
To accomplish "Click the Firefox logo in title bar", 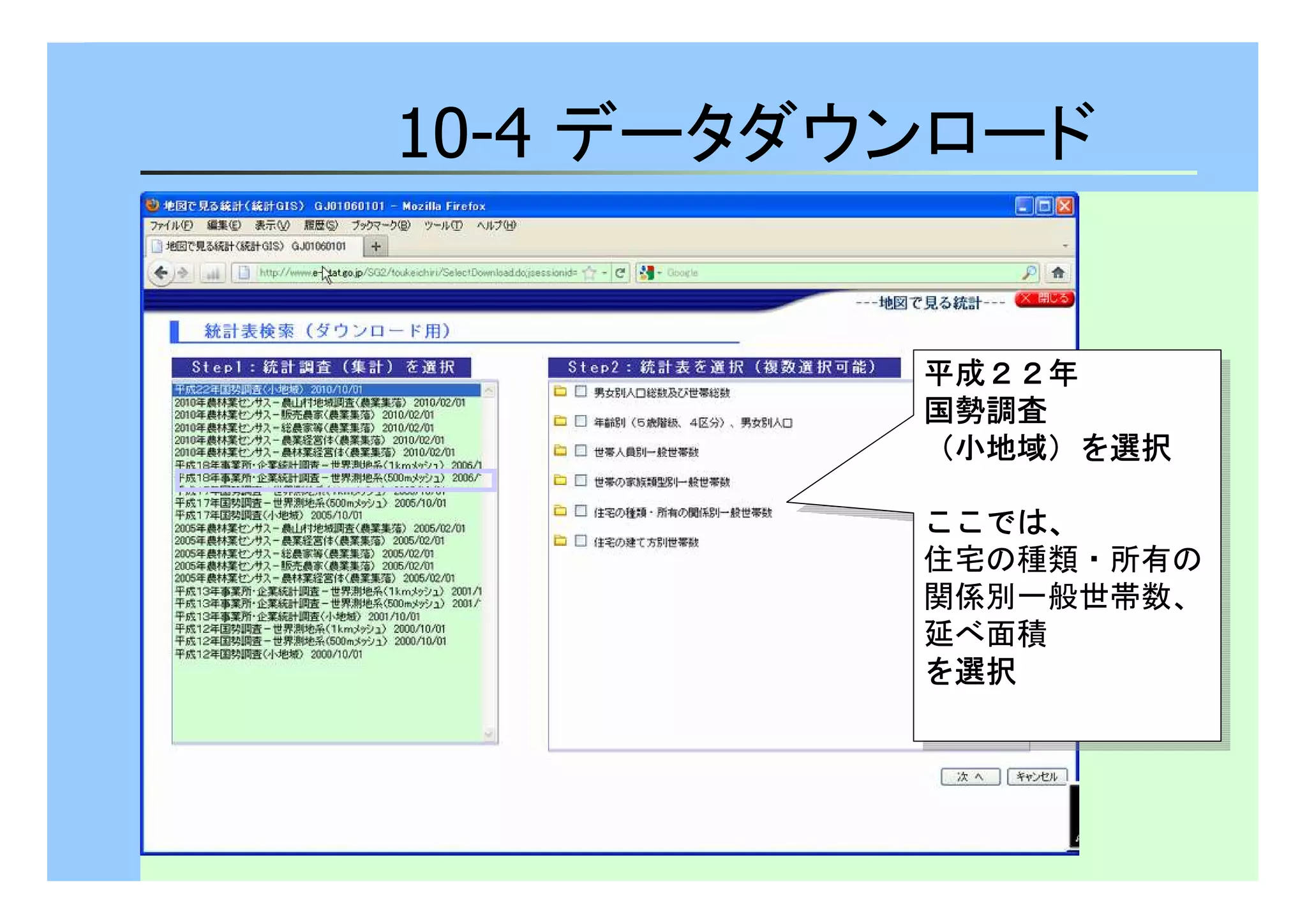I will click(x=152, y=205).
